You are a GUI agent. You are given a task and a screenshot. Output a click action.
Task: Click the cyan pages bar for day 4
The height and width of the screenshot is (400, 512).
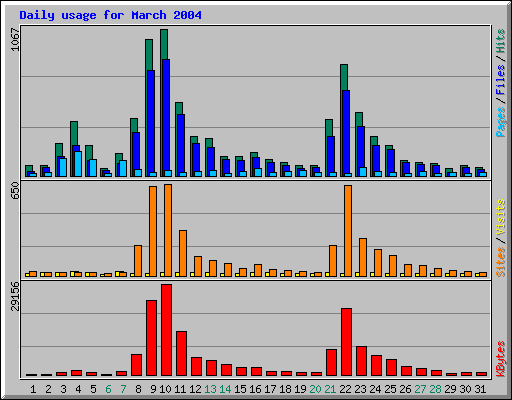(78, 164)
